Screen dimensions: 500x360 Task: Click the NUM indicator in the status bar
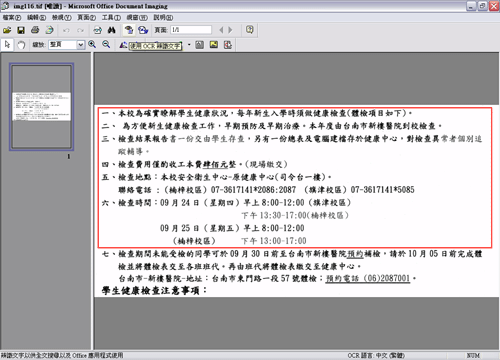[x=473, y=356]
